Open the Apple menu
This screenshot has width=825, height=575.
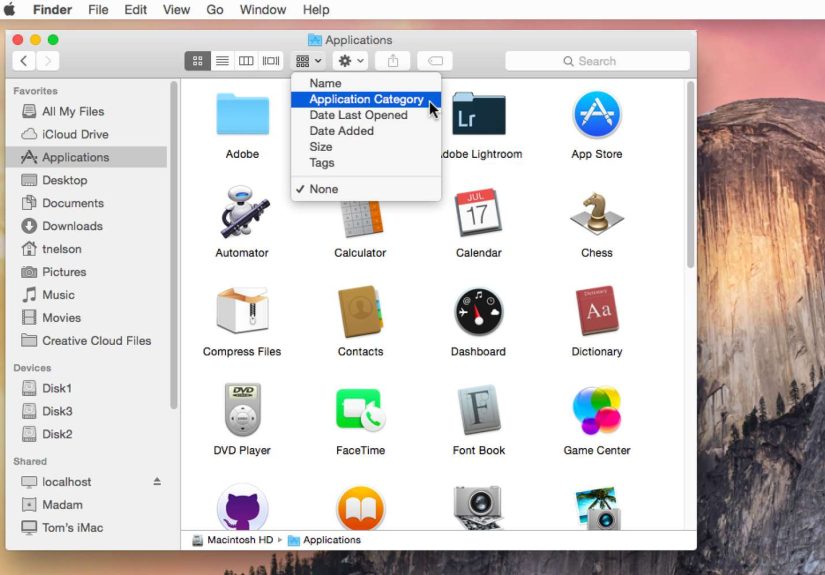[x=9, y=9]
